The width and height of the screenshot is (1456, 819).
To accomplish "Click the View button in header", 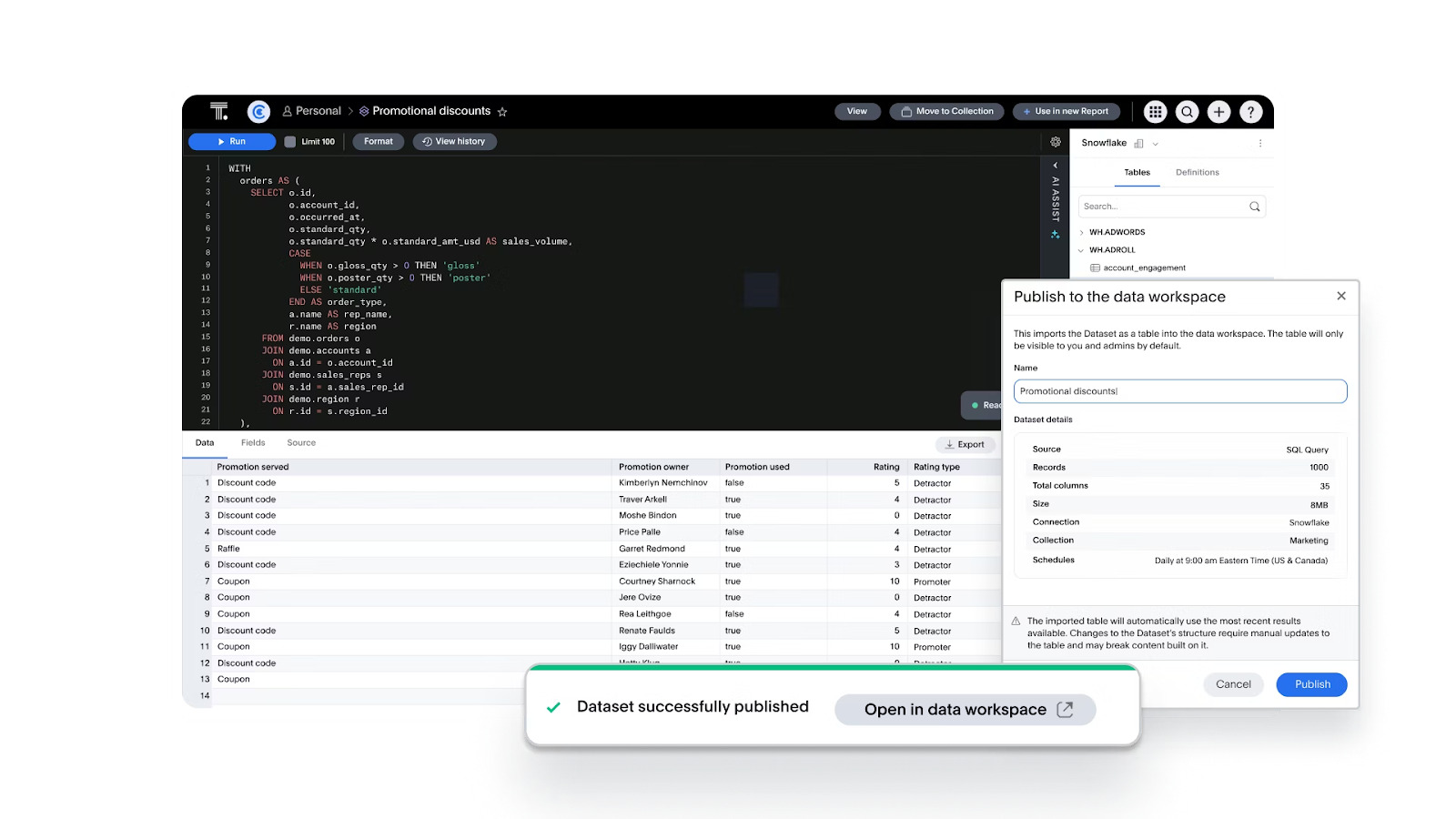I will pos(857,111).
